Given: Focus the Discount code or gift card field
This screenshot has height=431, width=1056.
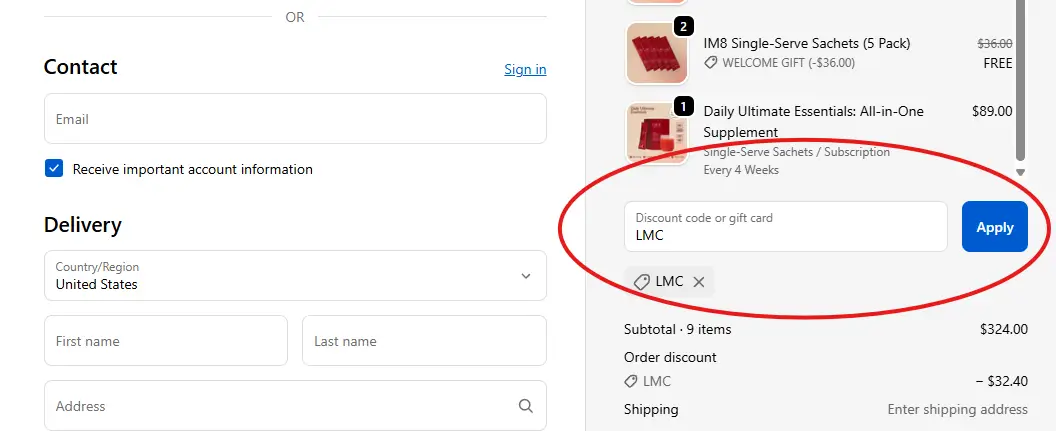Looking at the screenshot, I should click(785, 226).
